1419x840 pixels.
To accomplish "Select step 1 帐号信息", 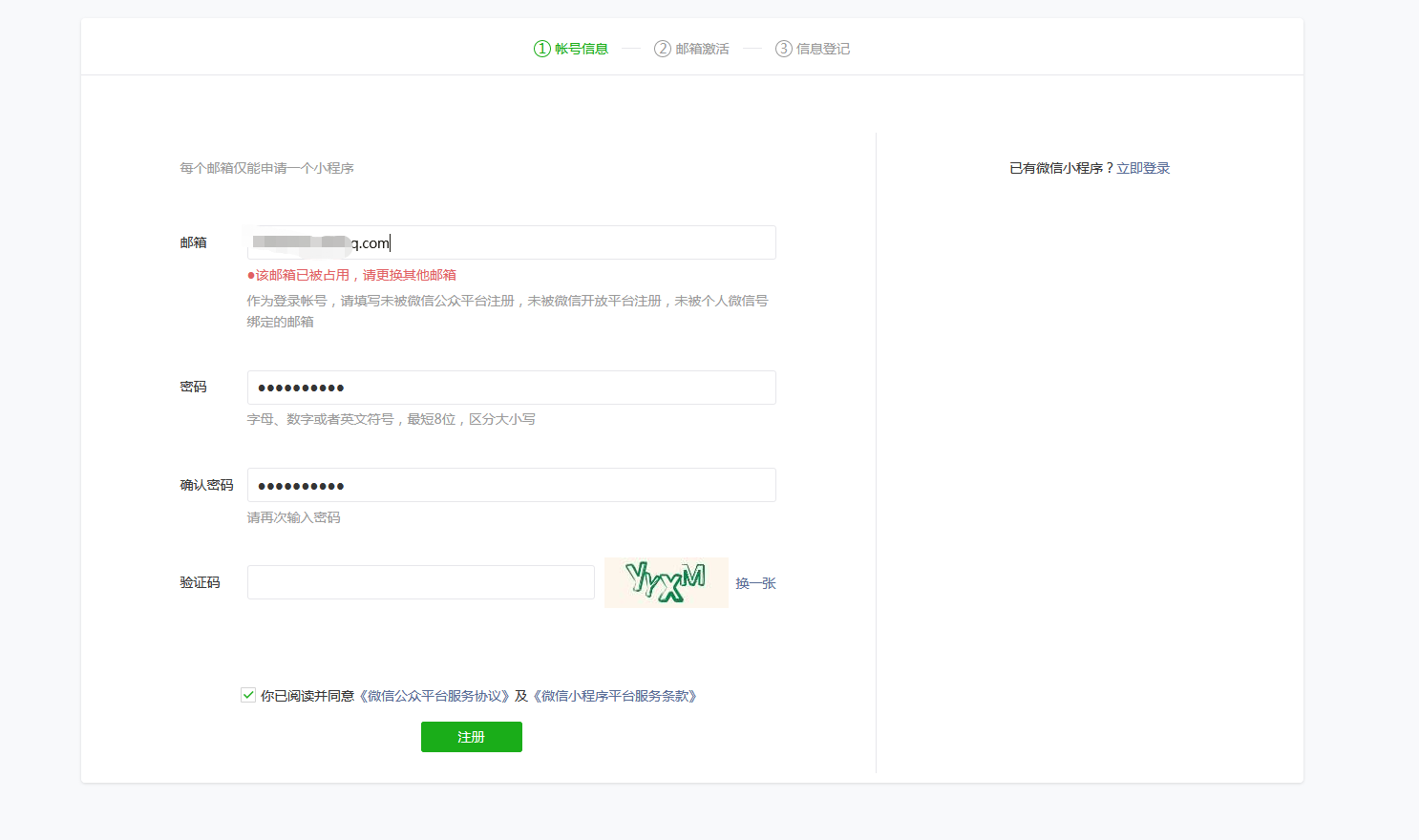I will (571, 49).
